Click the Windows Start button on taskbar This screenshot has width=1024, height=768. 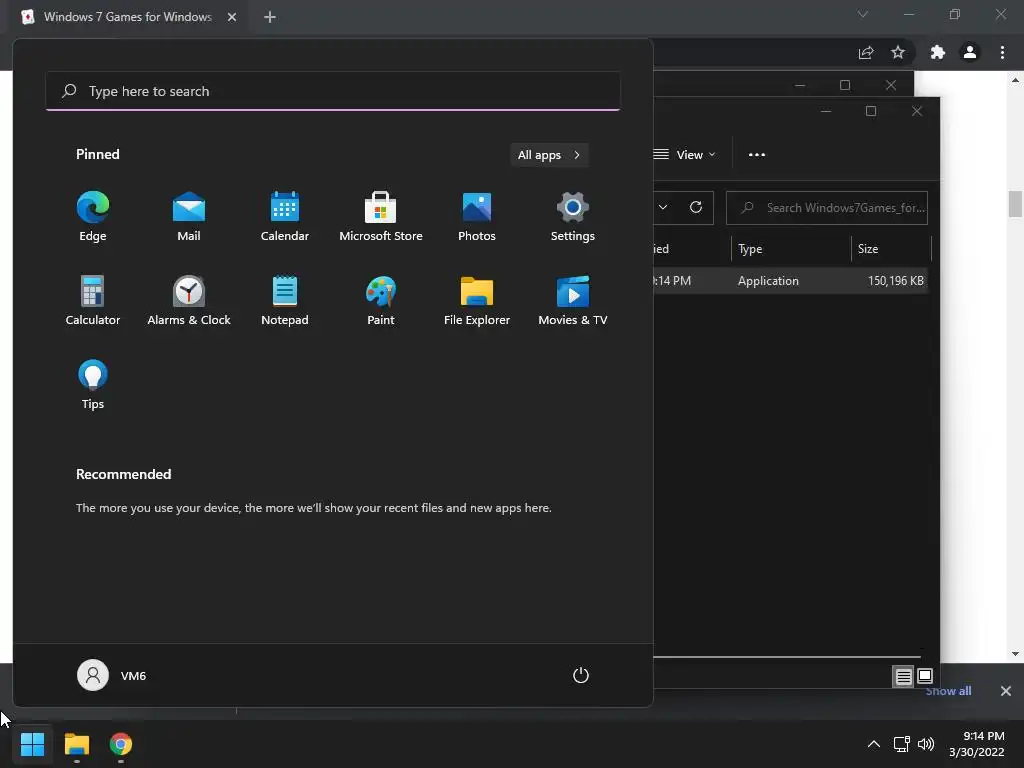click(x=32, y=744)
